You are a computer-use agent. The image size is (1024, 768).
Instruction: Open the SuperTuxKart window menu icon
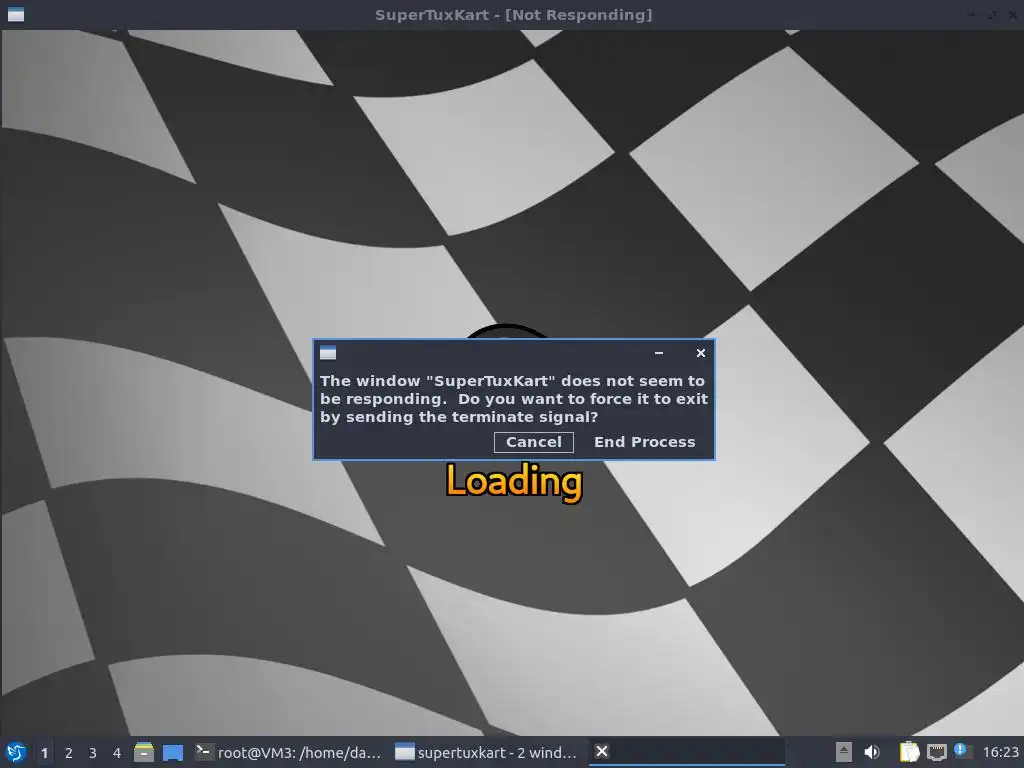[16, 14]
